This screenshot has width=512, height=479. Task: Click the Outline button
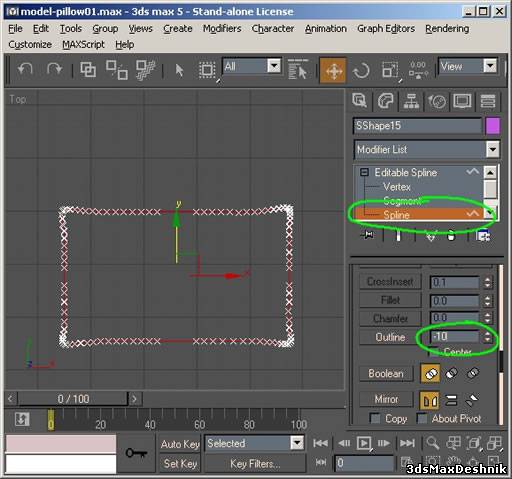click(390, 337)
